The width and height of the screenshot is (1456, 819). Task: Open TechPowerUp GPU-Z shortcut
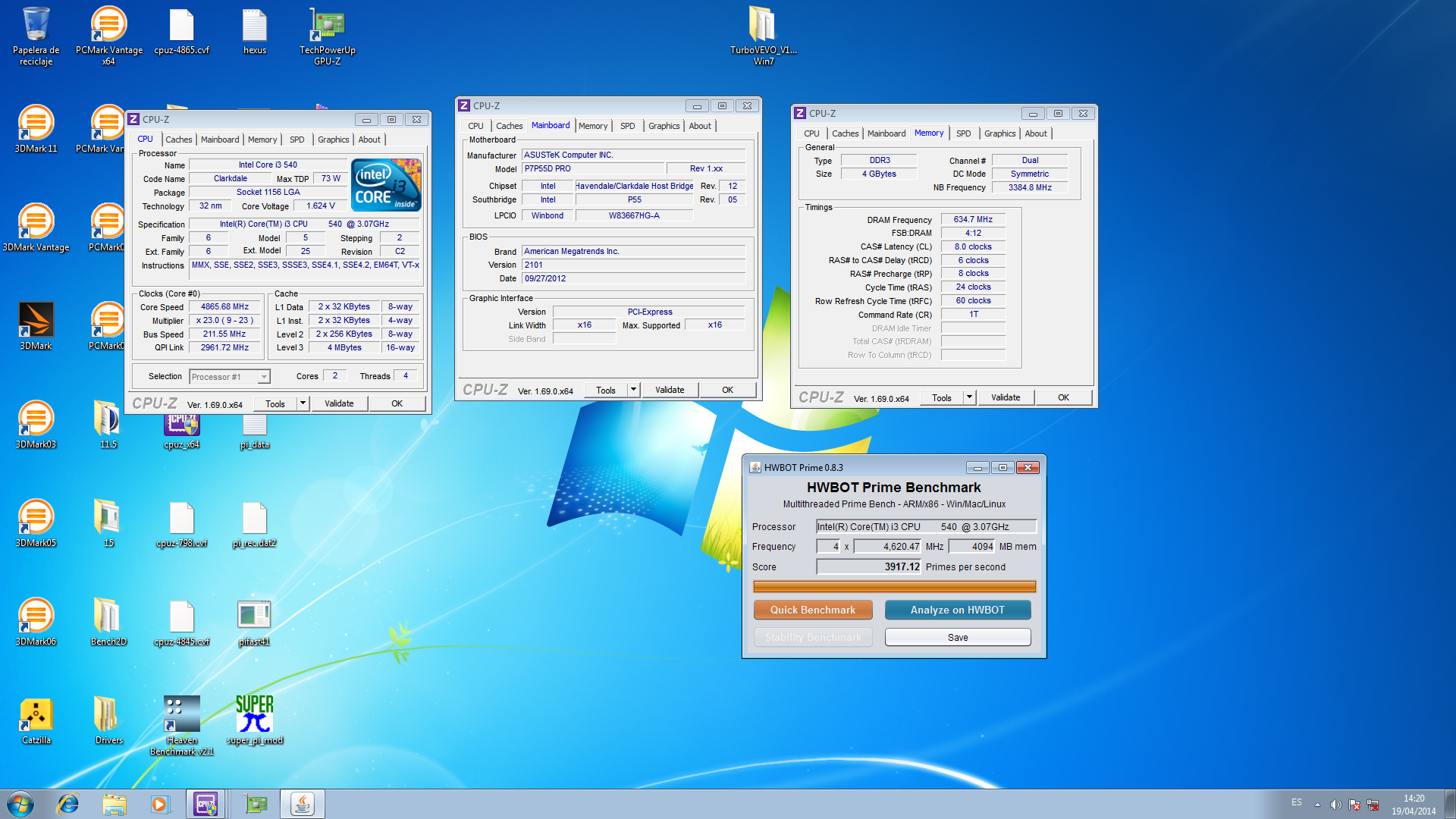pyautogui.click(x=327, y=36)
